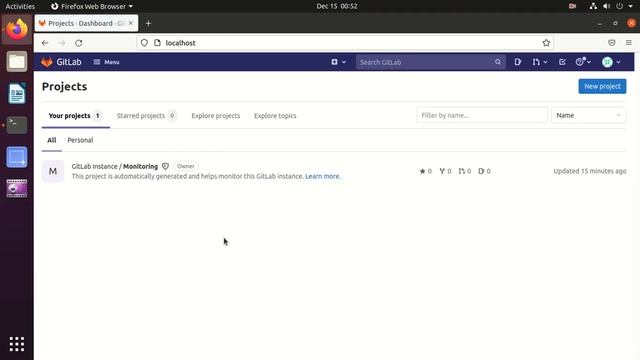Open the issues icon in navbar
The image size is (640, 360).
518,62
